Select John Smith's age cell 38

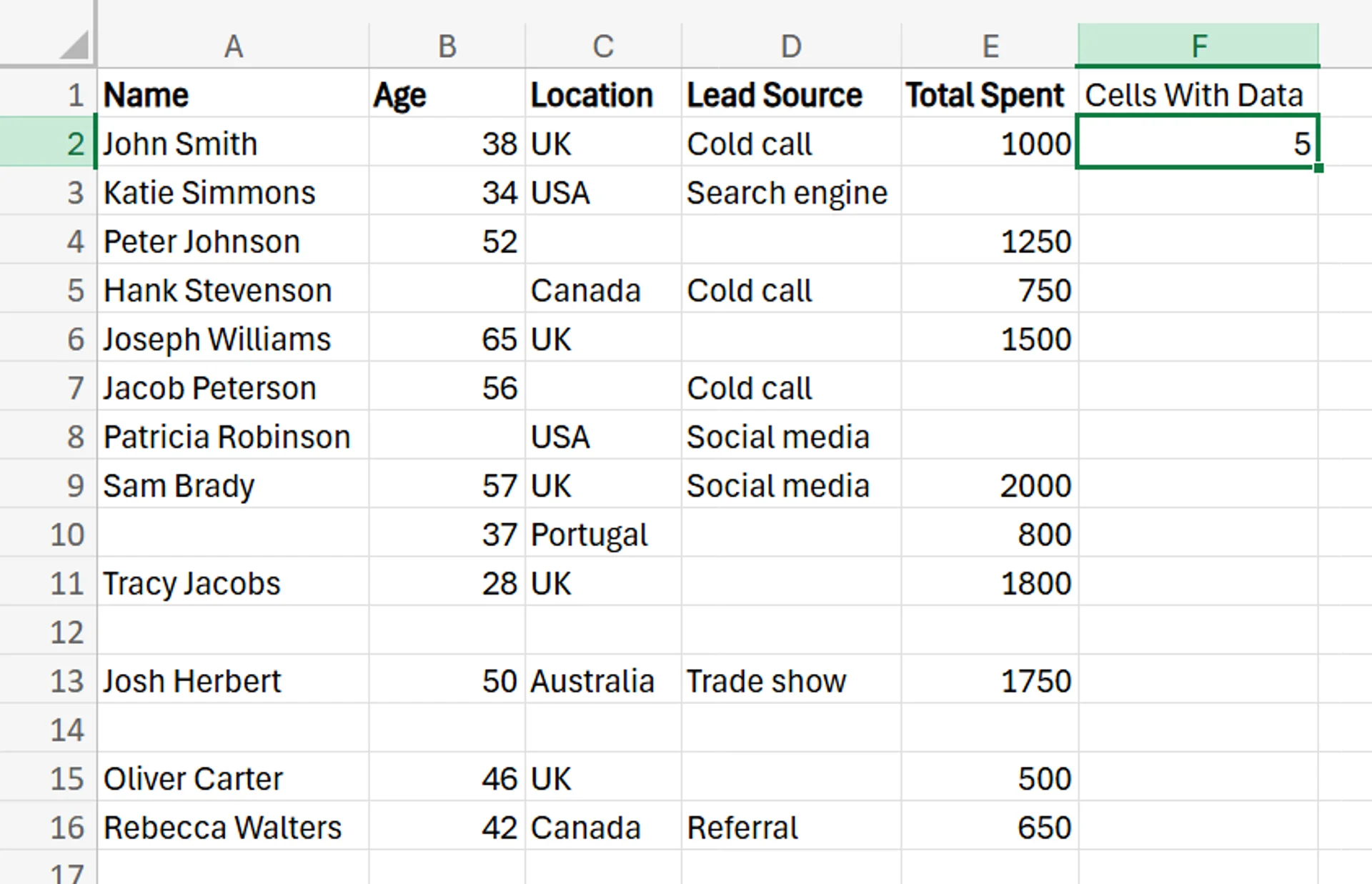[447, 142]
